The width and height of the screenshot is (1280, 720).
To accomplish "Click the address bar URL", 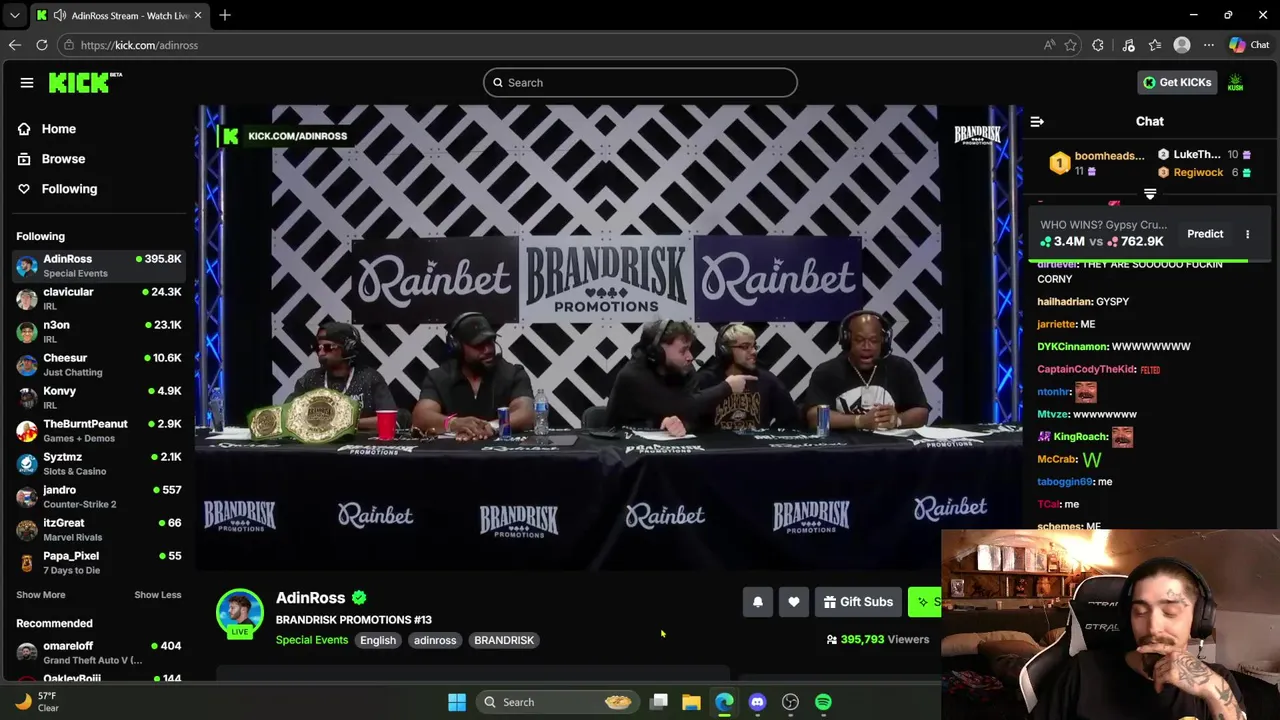I will click(139, 45).
